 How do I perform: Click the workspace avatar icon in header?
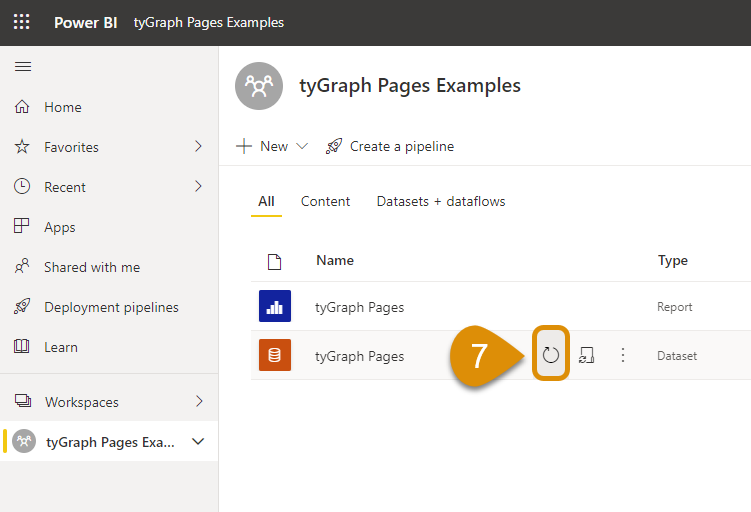pyautogui.click(x=259, y=86)
